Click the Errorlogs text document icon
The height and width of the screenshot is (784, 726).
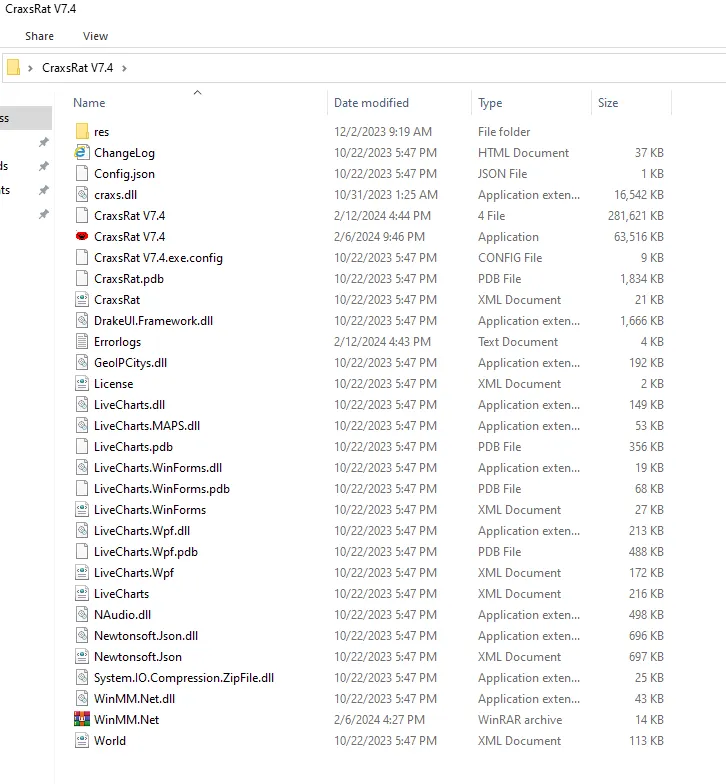[82, 342]
